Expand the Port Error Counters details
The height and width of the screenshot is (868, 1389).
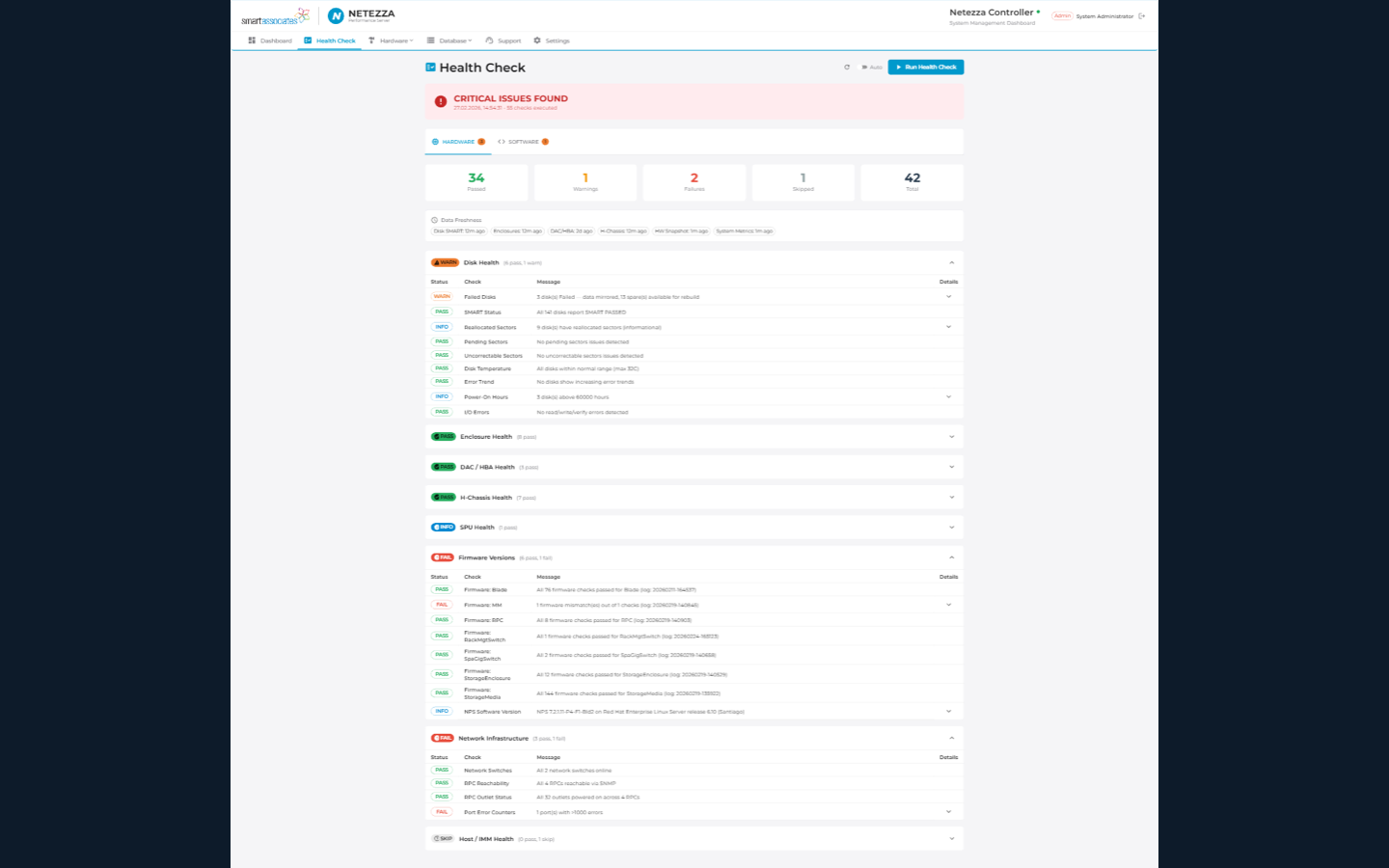point(948,811)
